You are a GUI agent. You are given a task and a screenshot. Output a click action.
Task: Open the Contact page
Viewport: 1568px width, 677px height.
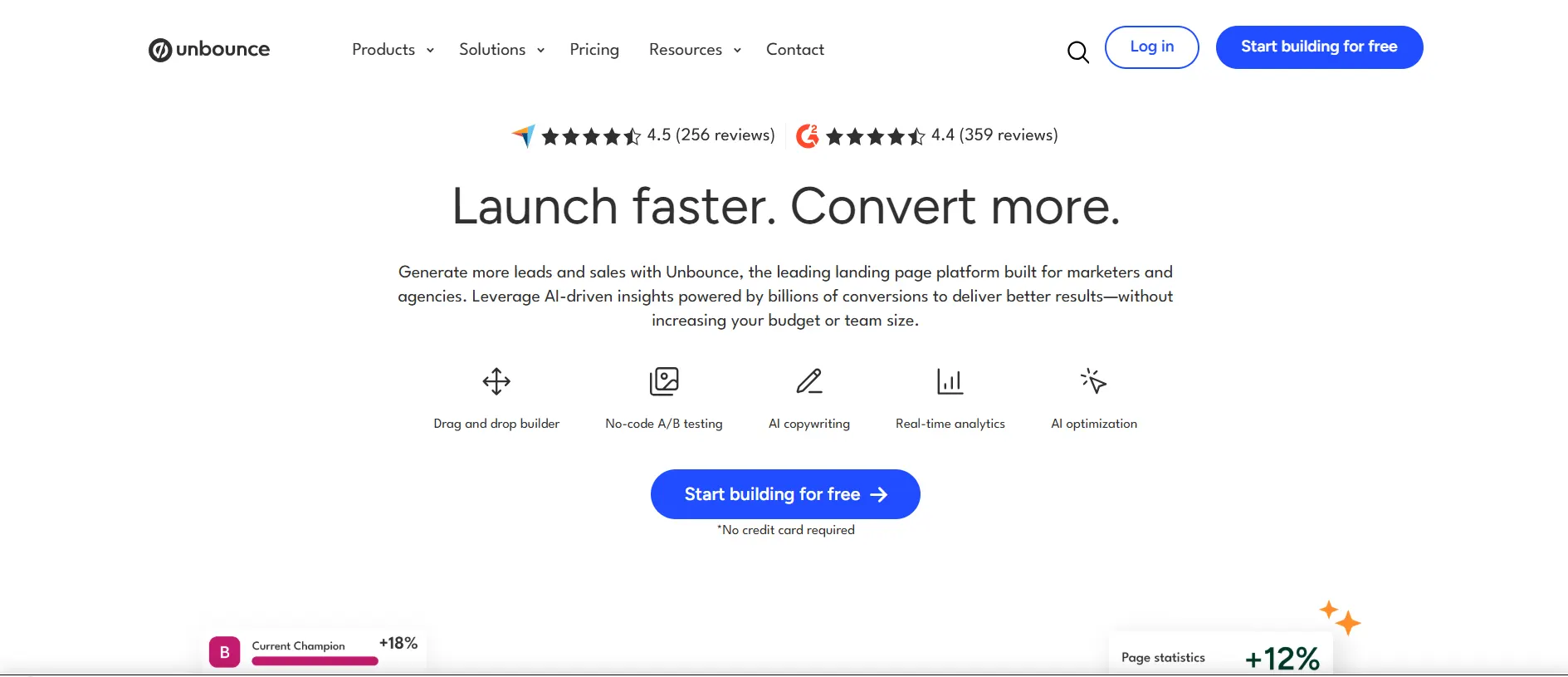click(795, 50)
